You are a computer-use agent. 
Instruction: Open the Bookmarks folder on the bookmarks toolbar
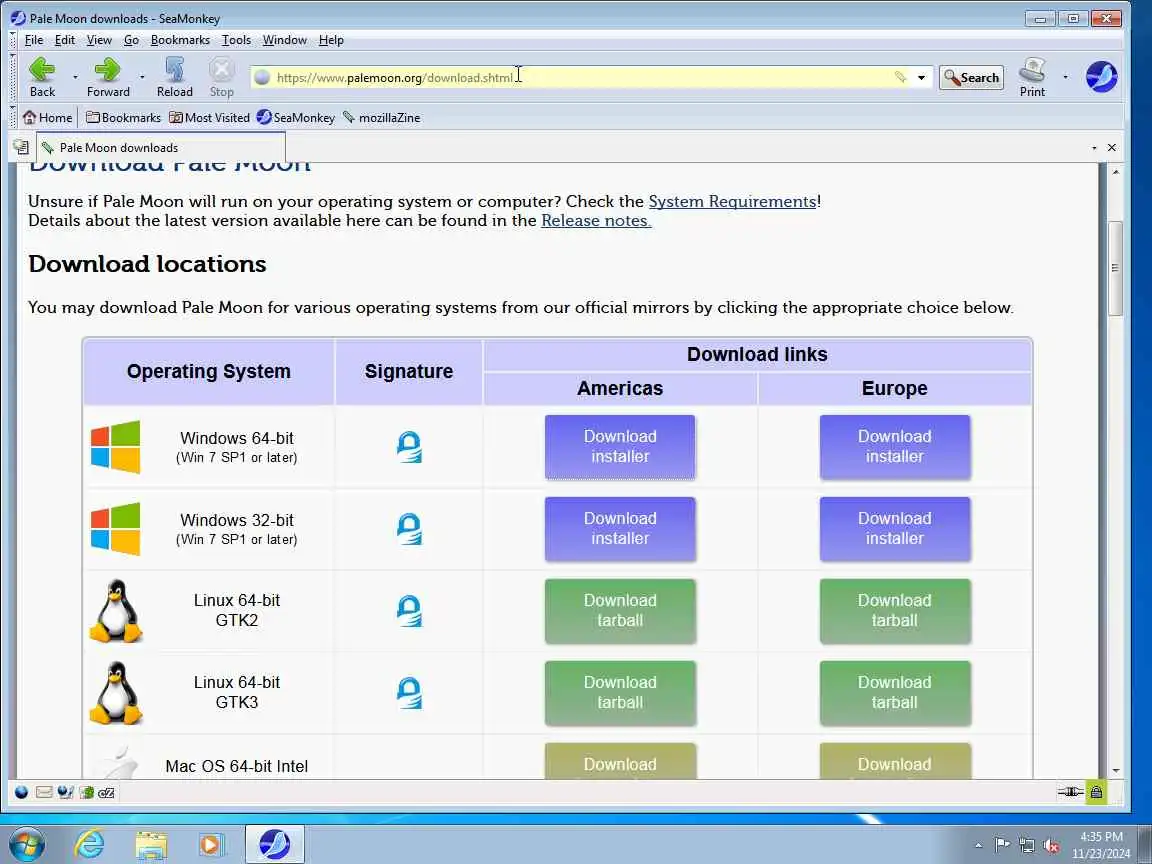tap(123, 118)
